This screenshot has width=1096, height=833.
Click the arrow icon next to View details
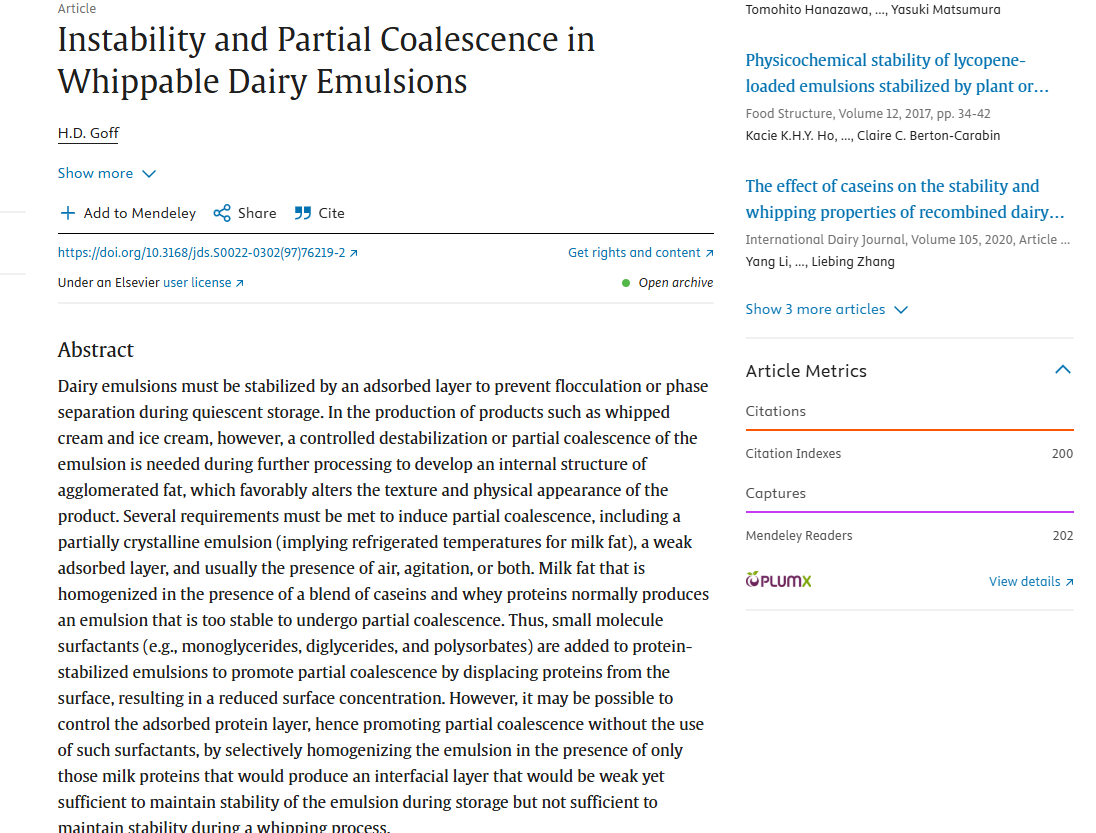(x=1069, y=582)
